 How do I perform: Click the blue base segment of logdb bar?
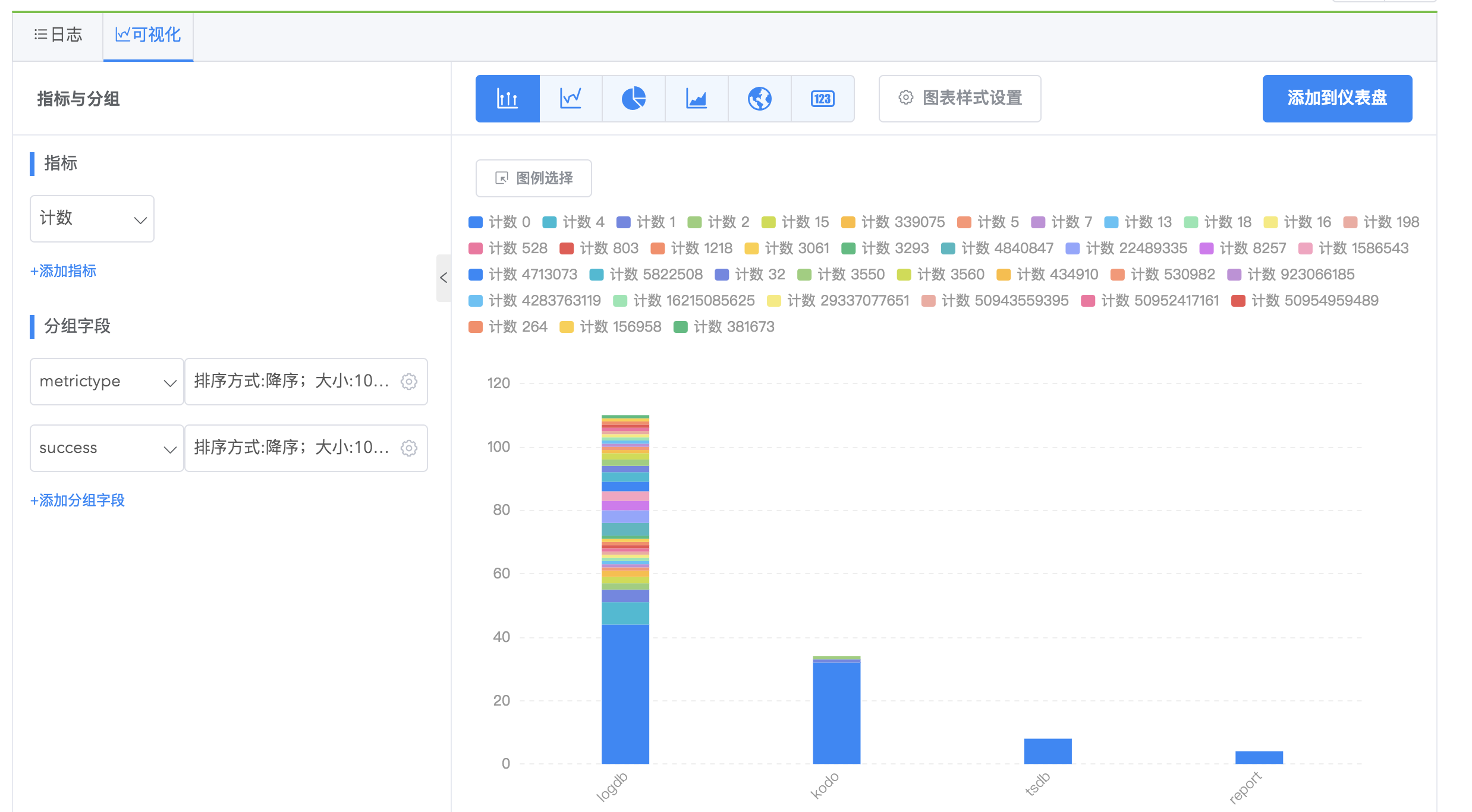click(x=625, y=694)
